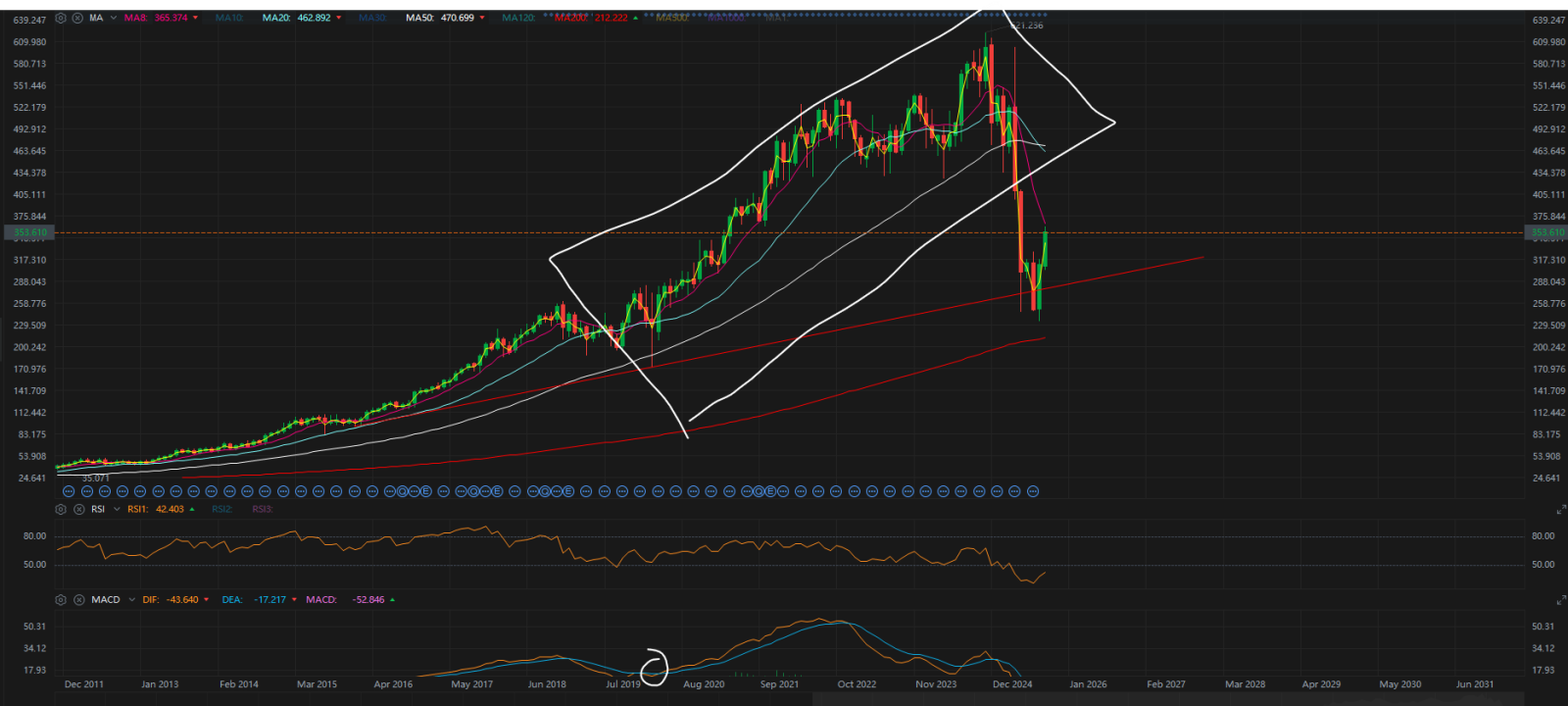The image size is (1568, 706).
Task: Expand the MA indicator dropdown
Action: pyautogui.click(x=114, y=18)
